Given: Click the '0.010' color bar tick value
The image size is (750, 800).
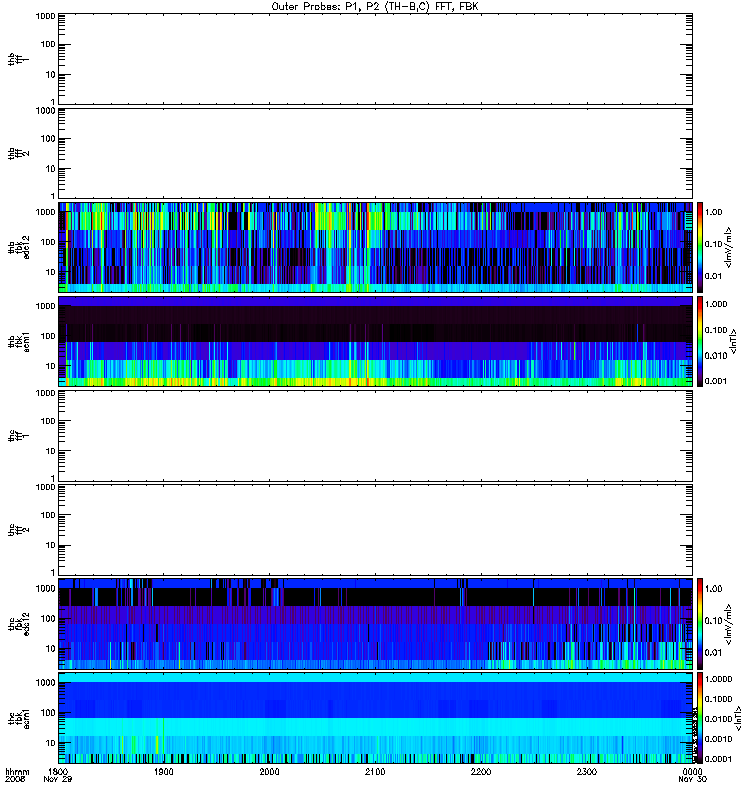Looking at the screenshot, I should click(x=716, y=356).
